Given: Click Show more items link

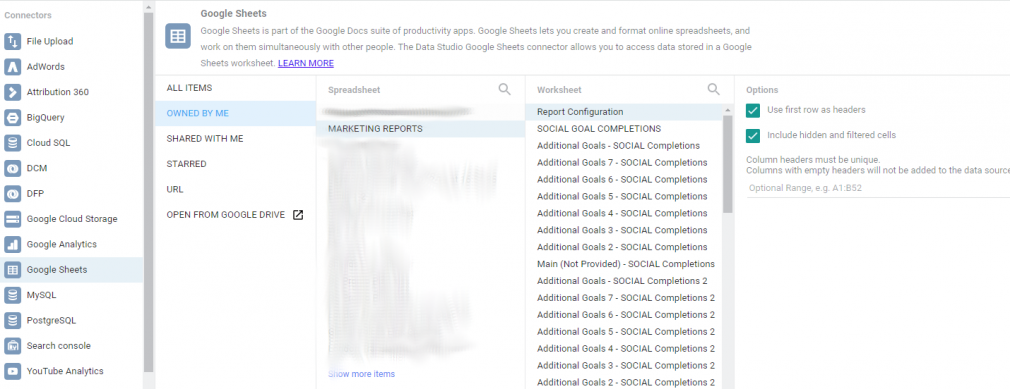Looking at the screenshot, I should tap(361, 374).
